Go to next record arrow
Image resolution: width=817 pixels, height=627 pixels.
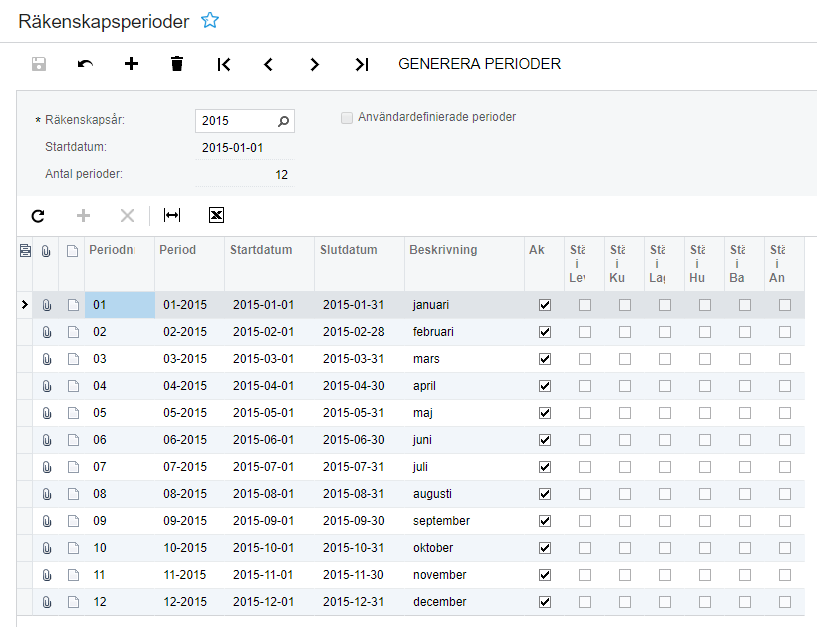(314, 64)
